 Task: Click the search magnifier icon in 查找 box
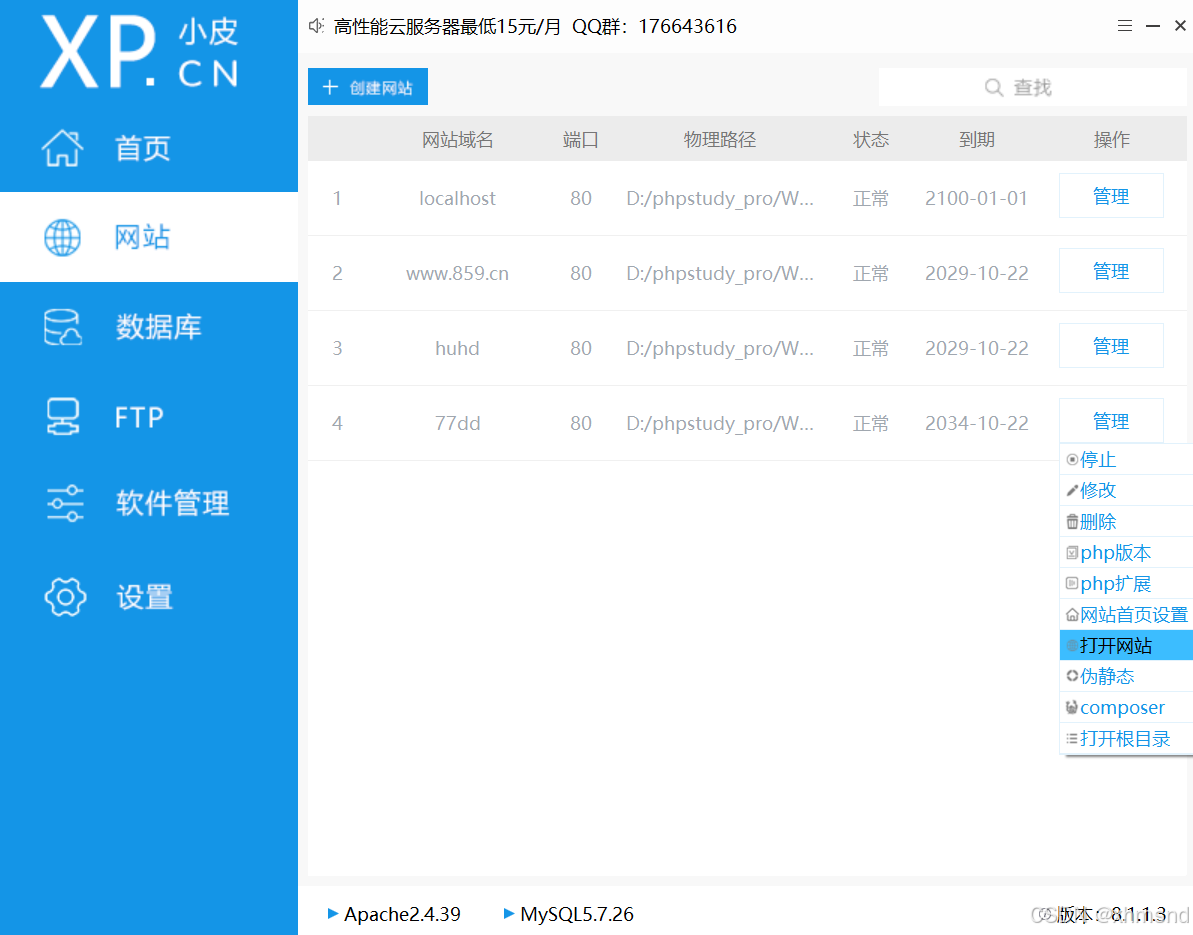993,87
